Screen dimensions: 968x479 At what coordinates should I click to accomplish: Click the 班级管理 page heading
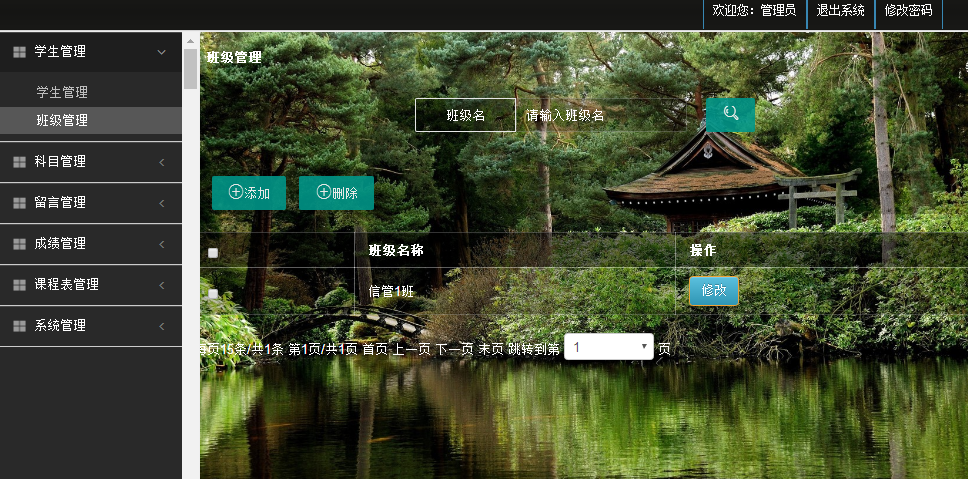(x=234, y=58)
